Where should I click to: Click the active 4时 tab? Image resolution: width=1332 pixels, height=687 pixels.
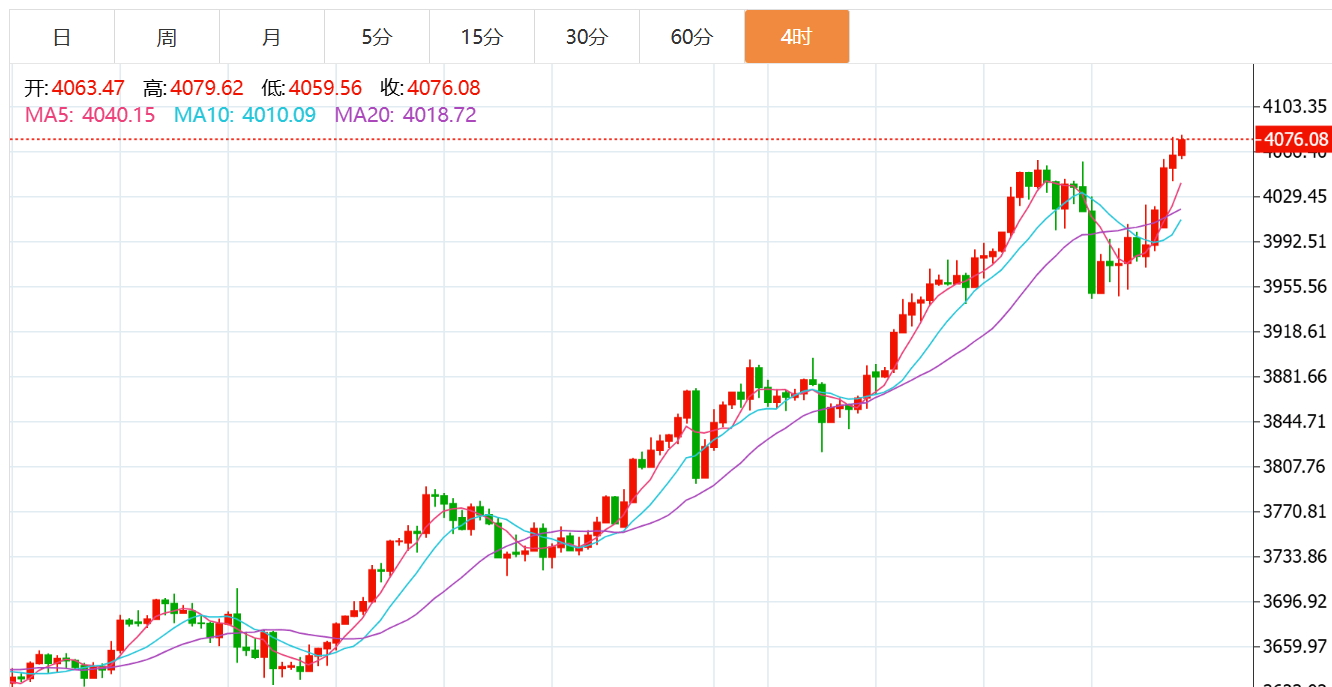[x=797, y=37]
